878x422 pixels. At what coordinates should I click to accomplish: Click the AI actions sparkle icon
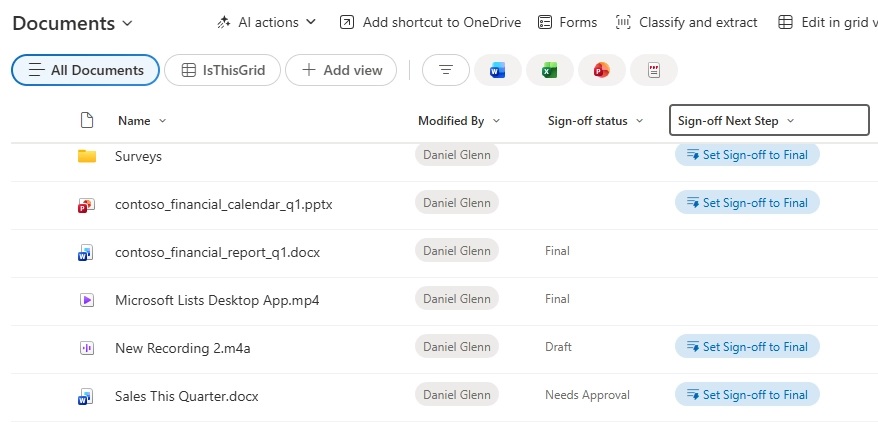(x=224, y=22)
